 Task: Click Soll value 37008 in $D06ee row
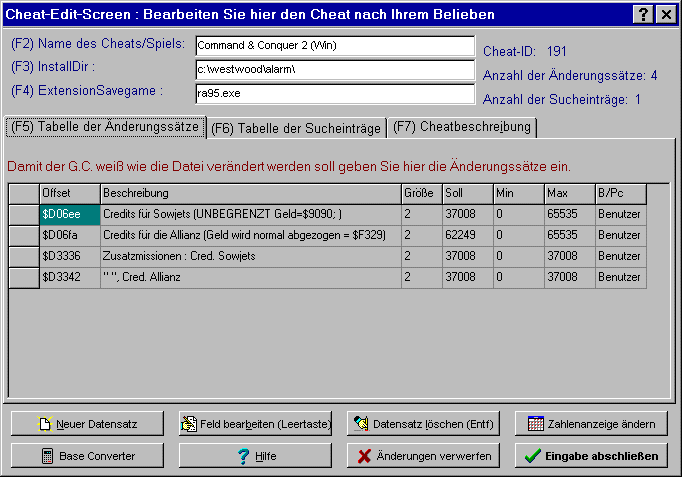point(468,214)
